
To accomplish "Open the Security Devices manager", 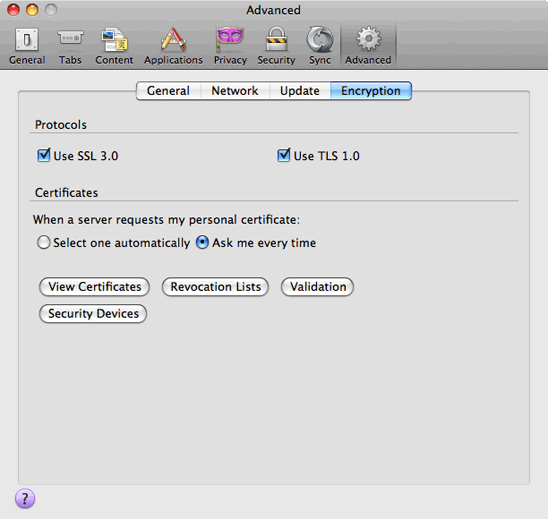I will pyautogui.click(x=93, y=313).
